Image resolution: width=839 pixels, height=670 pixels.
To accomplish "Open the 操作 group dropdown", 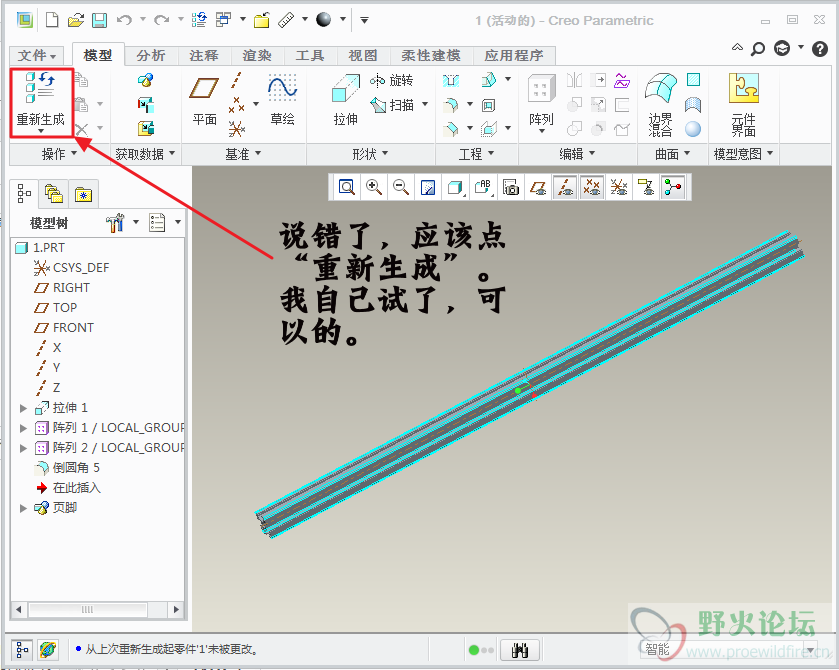I will [59, 154].
